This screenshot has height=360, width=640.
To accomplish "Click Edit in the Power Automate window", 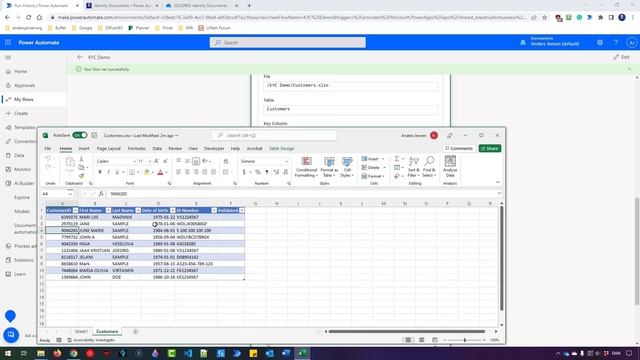I will click(x=622, y=58).
